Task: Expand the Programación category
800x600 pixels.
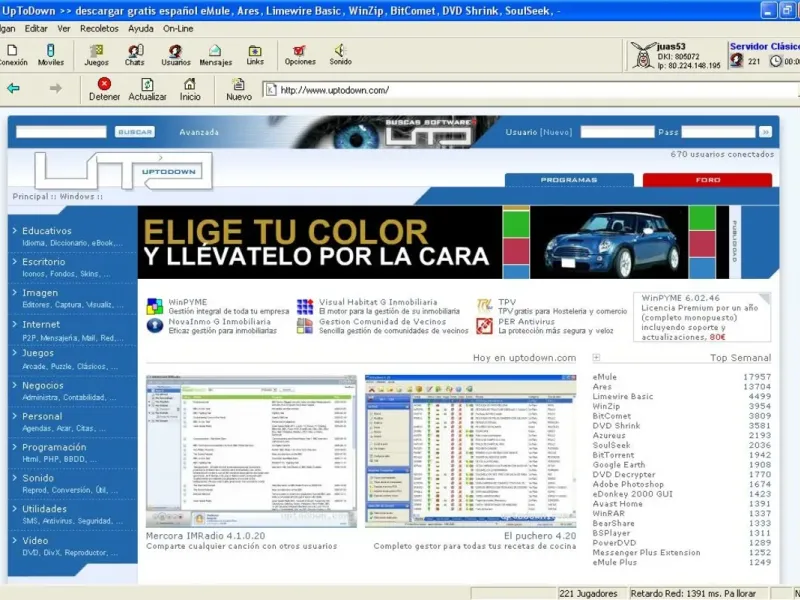Action: click(x=54, y=447)
